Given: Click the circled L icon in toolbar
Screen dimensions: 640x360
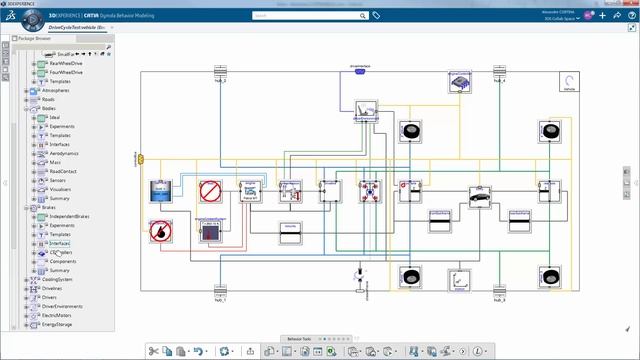Looking at the screenshot, I should pos(478,351).
